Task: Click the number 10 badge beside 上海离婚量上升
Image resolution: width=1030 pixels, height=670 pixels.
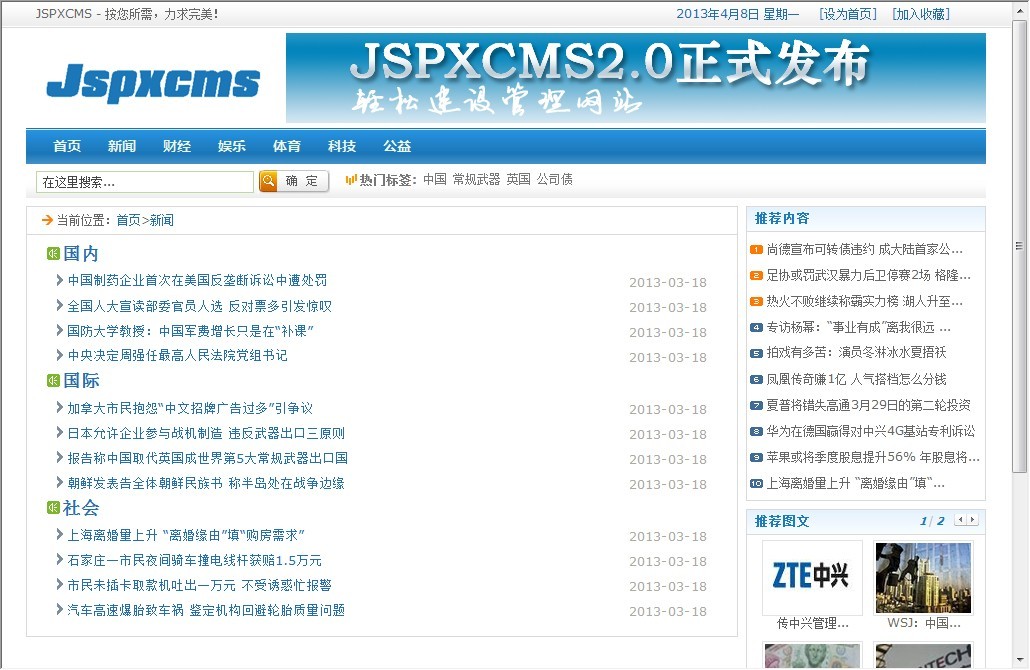Action: pyautogui.click(x=756, y=483)
